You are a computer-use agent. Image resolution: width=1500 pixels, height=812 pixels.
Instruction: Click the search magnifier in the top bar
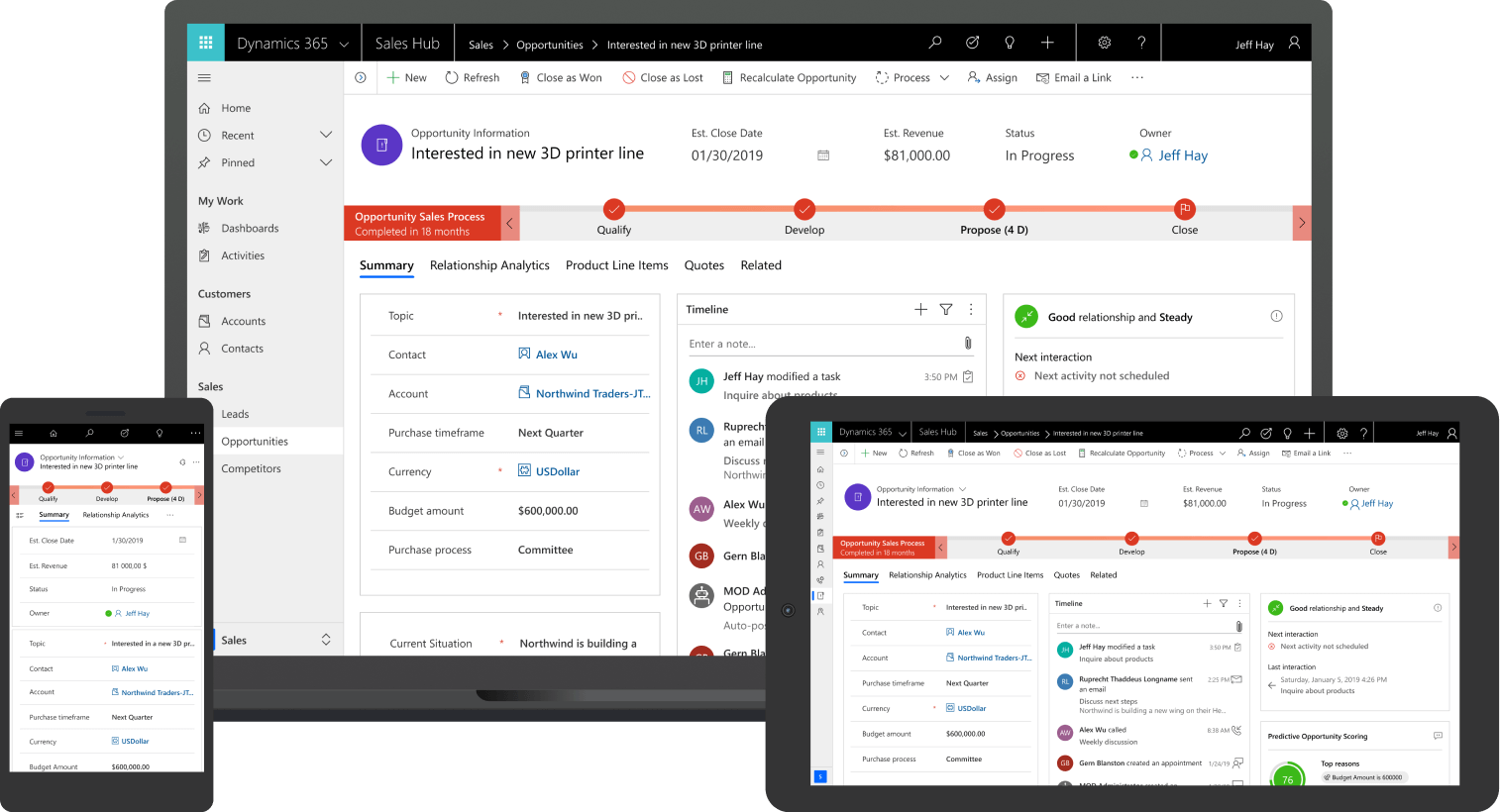click(x=934, y=43)
